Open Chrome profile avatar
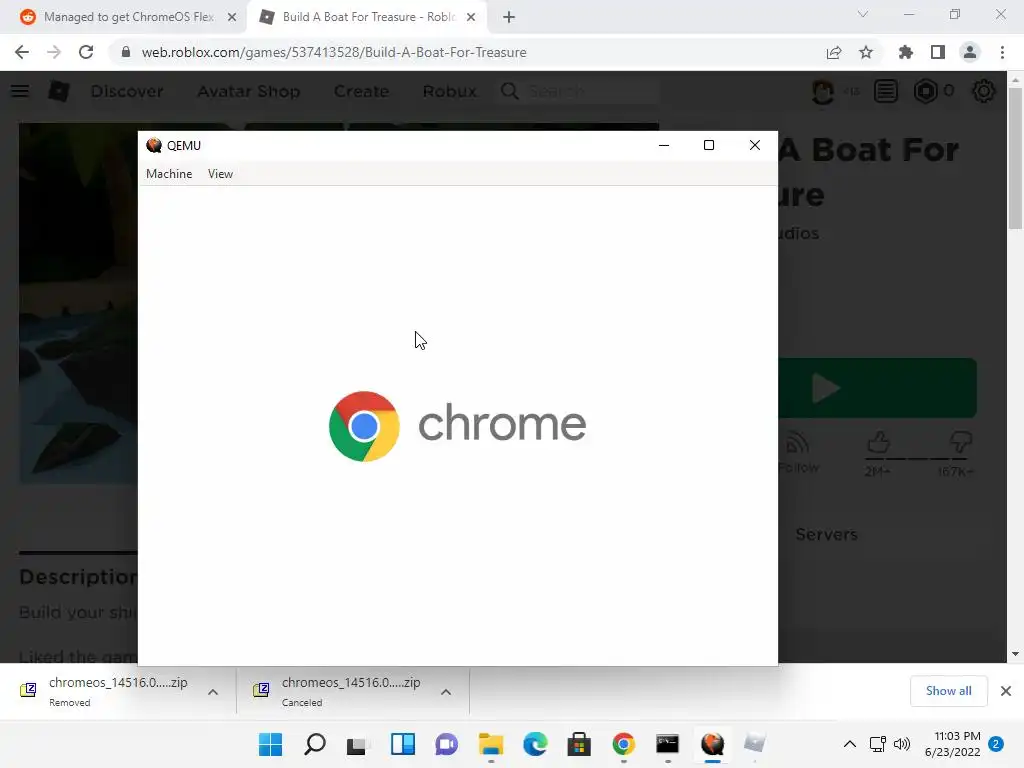Viewport: 1024px width, 768px height. point(970,52)
